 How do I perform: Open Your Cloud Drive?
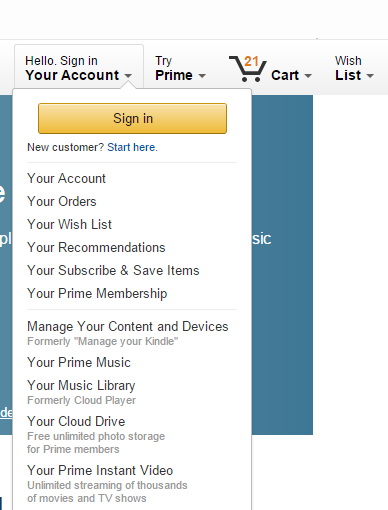pyautogui.click(x=76, y=422)
